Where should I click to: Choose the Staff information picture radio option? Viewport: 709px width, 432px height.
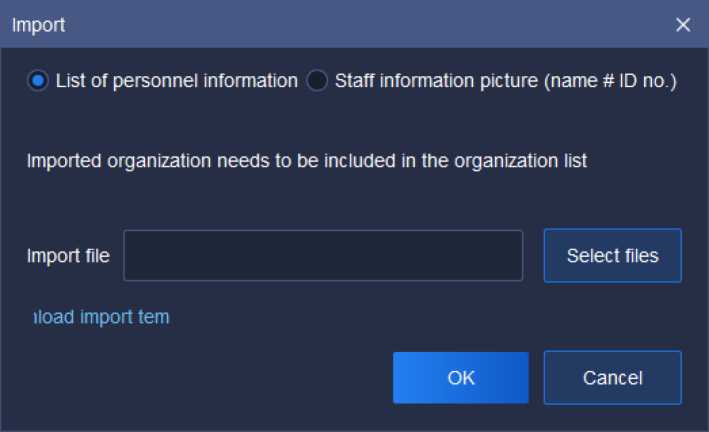coord(317,81)
